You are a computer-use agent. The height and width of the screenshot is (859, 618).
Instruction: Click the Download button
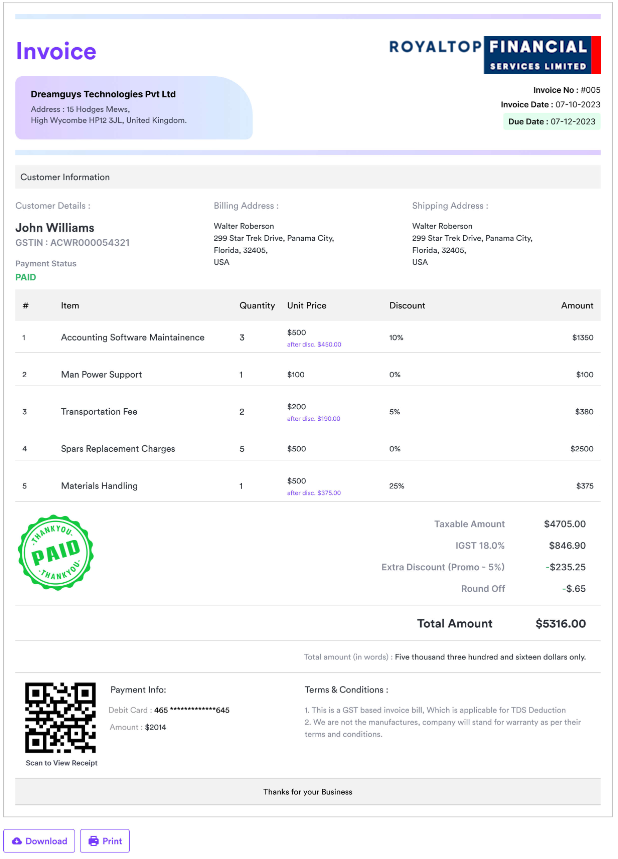click(39, 841)
